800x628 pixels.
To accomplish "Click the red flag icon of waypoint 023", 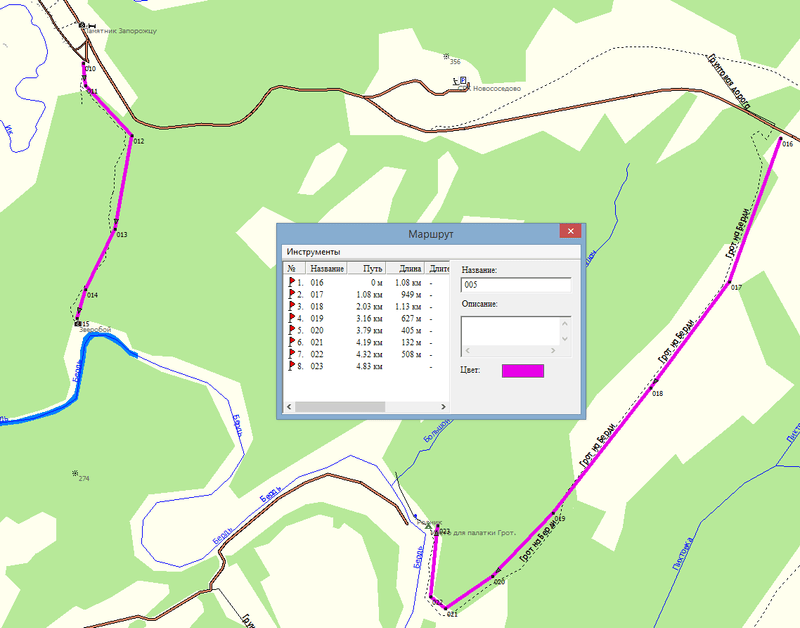I will pyautogui.click(x=292, y=366).
